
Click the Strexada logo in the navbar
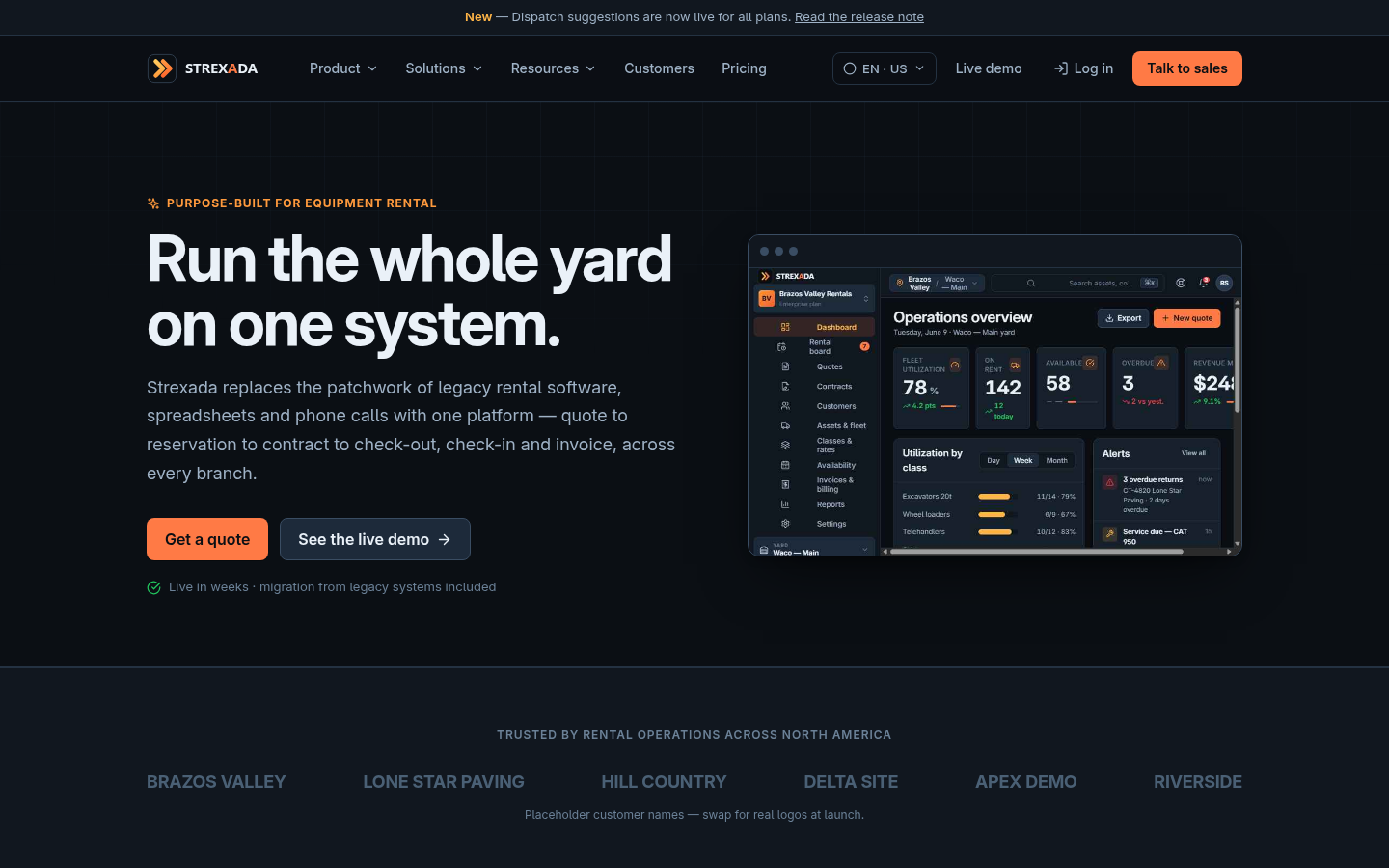point(203,68)
